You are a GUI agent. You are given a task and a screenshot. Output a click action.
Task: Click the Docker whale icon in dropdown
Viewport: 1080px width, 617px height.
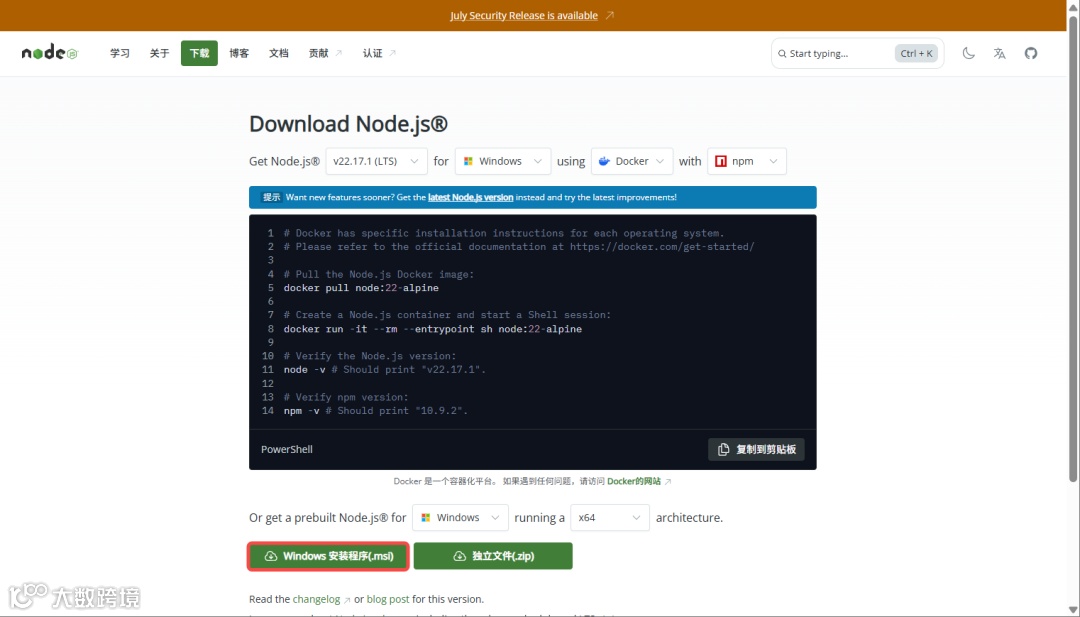pos(604,161)
